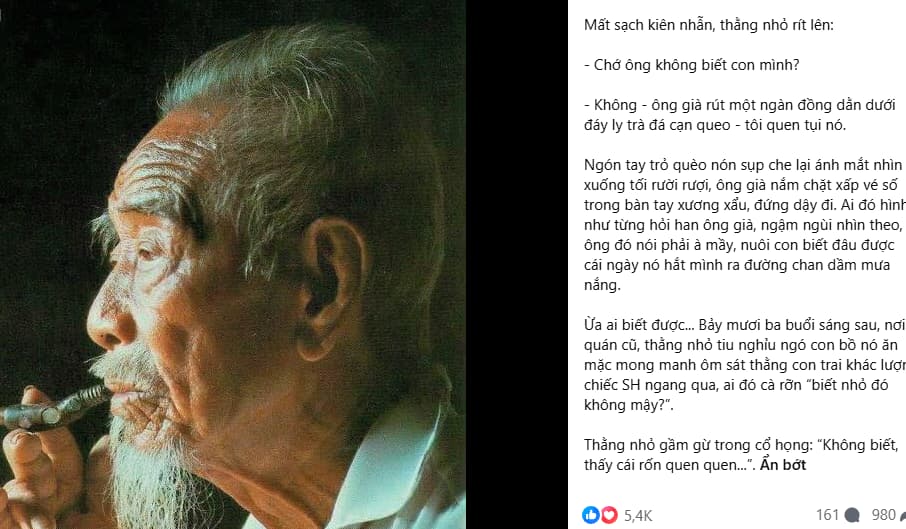Image resolution: width=906 pixels, height=529 pixels.
Task: Open the 980 shares count
Action: (x=883, y=515)
